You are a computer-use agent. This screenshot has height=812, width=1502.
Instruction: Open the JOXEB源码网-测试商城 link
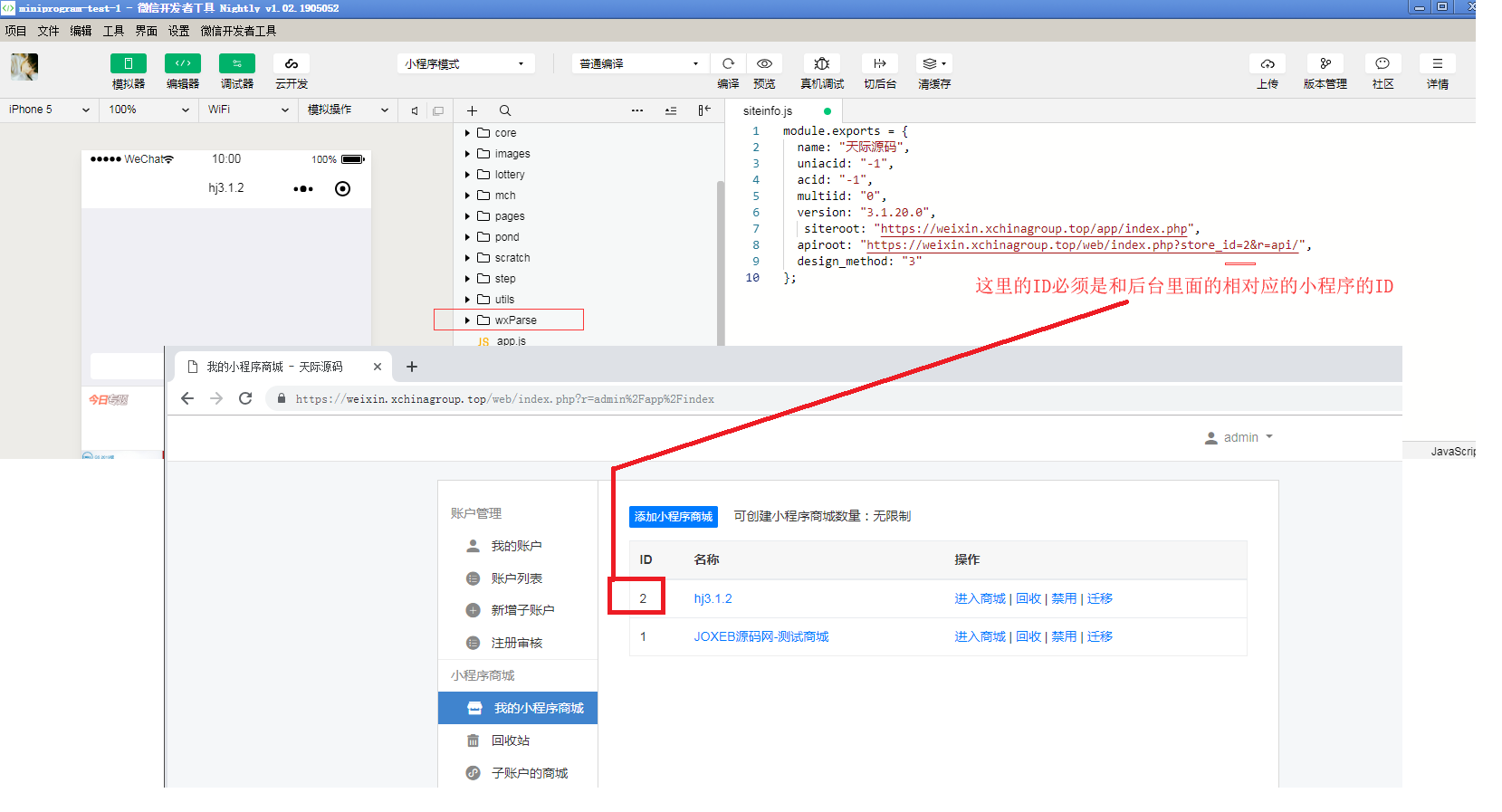[x=761, y=636]
